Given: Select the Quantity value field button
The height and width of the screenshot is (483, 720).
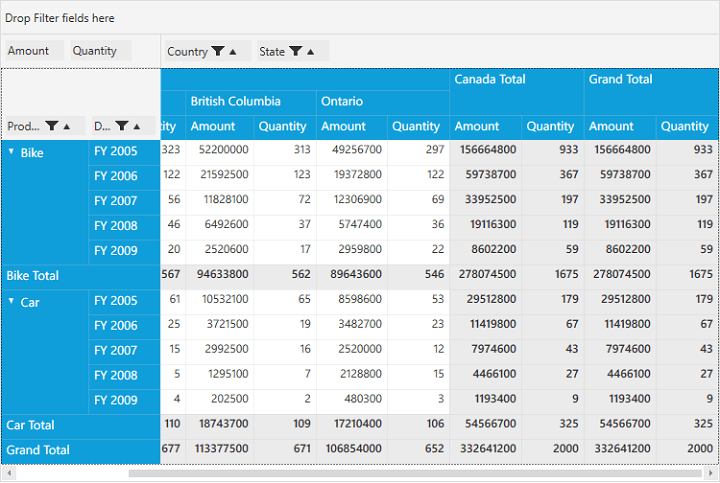Looking at the screenshot, I should coord(95,51).
